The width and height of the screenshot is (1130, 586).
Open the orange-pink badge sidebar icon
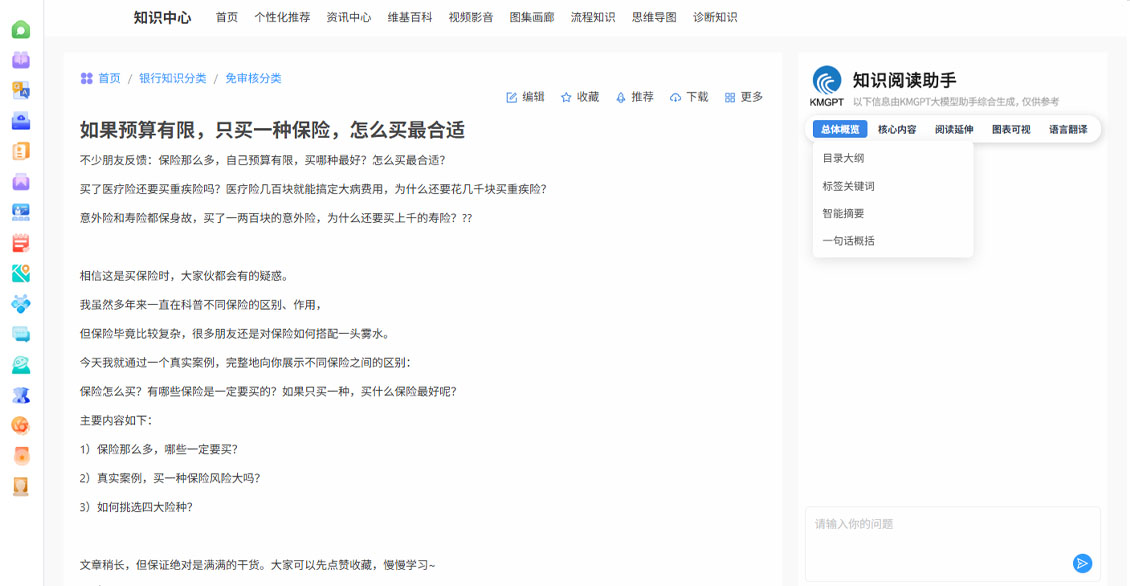click(21, 456)
